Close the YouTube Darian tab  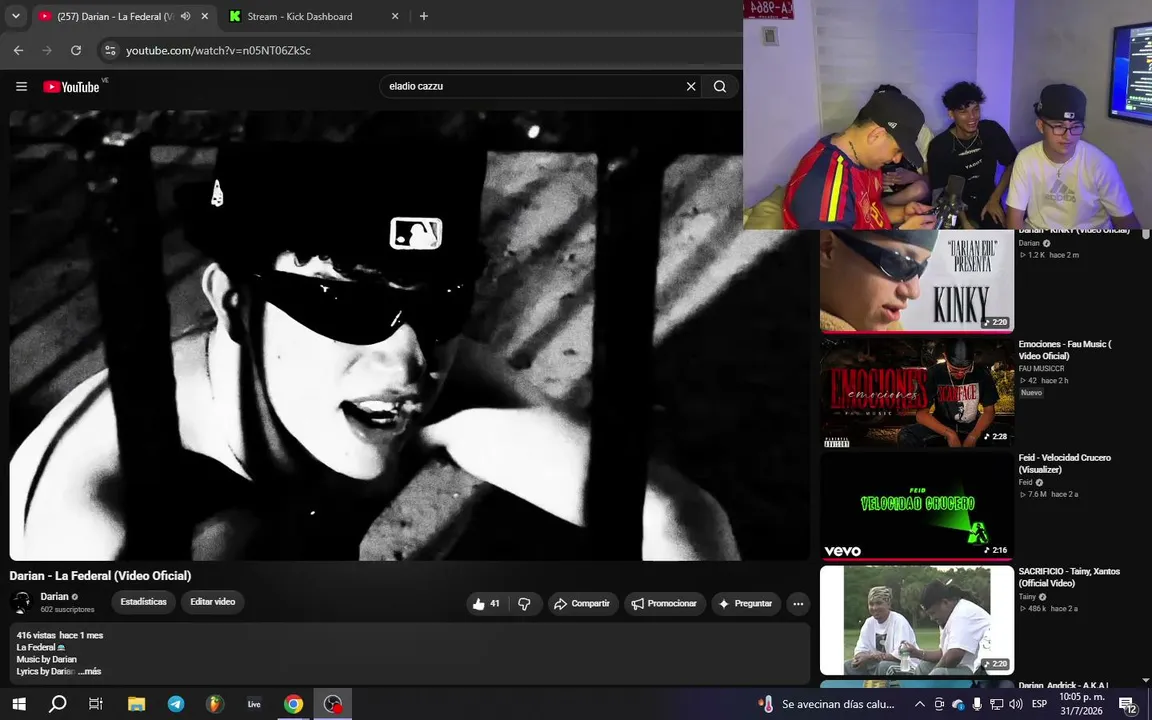[205, 16]
